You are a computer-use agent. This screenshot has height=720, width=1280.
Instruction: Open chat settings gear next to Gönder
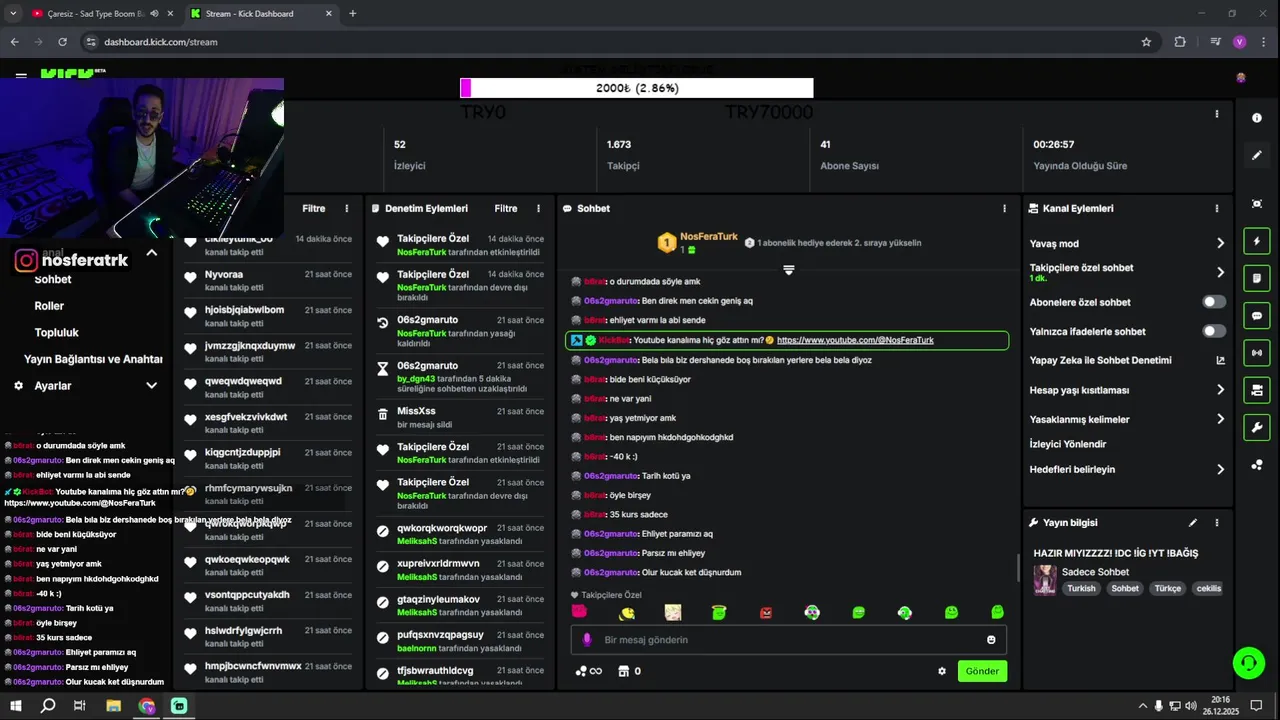click(941, 671)
